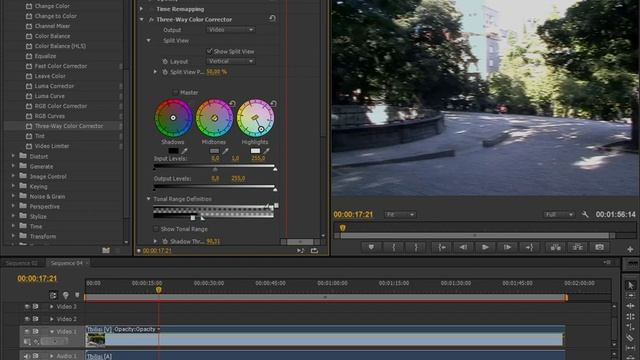Click the Go to In point button

coord(442,247)
